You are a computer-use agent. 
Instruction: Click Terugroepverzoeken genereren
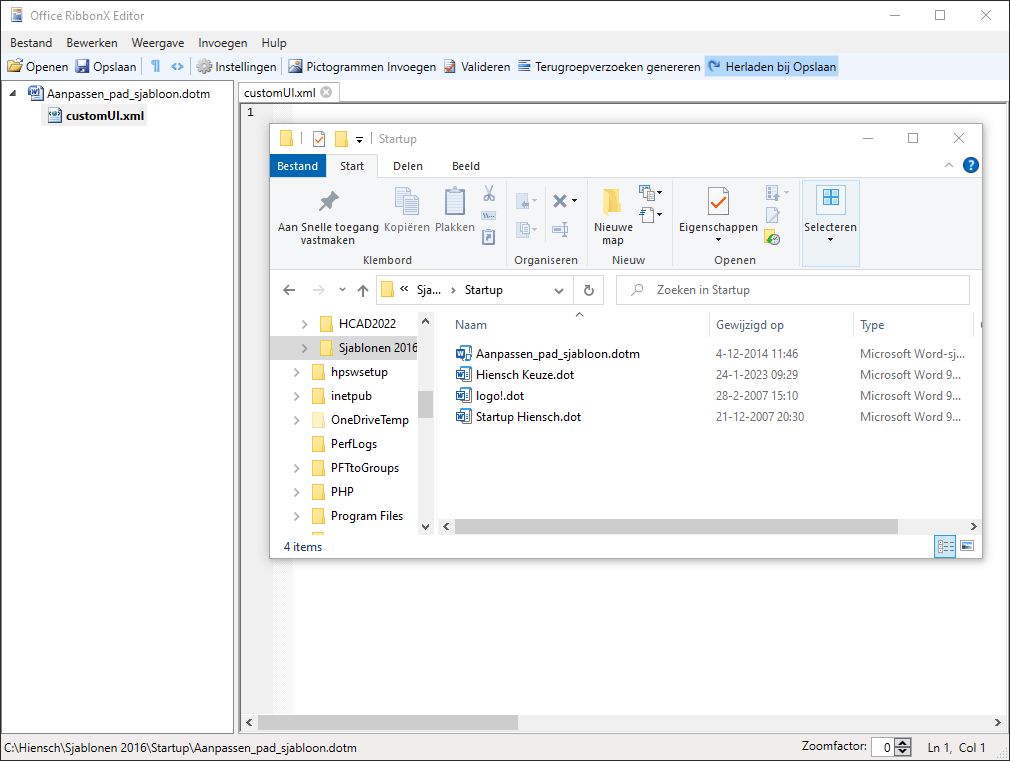[x=609, y=66]
